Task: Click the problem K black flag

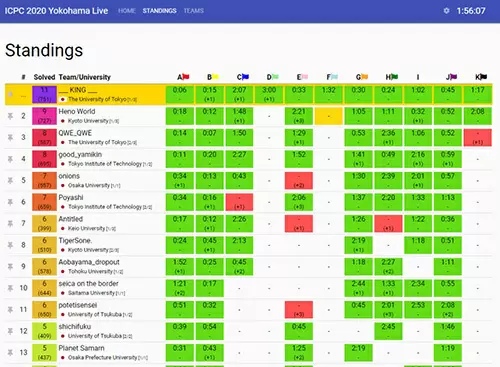Action: 483,77
